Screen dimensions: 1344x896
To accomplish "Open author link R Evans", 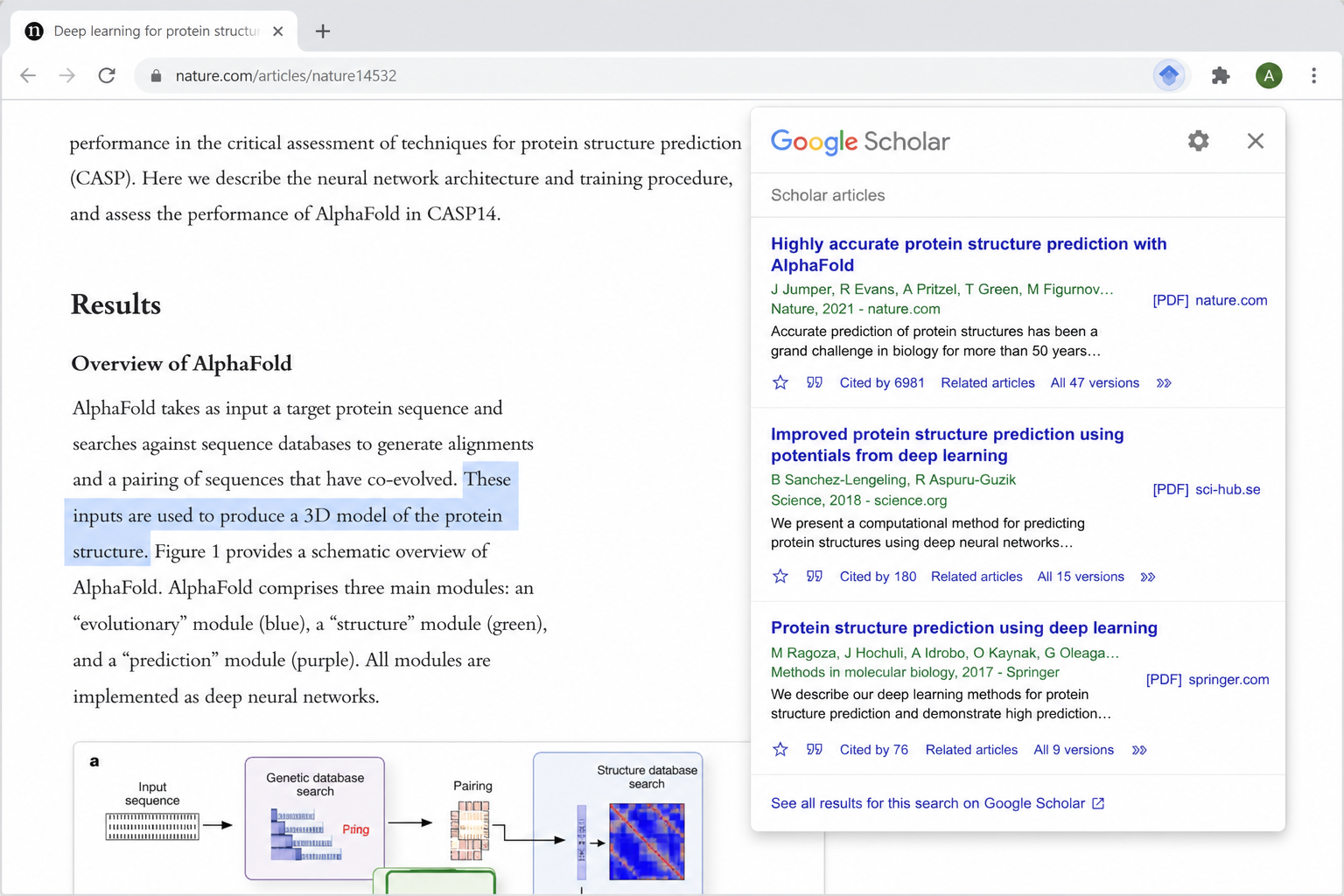I will (867, 289).
